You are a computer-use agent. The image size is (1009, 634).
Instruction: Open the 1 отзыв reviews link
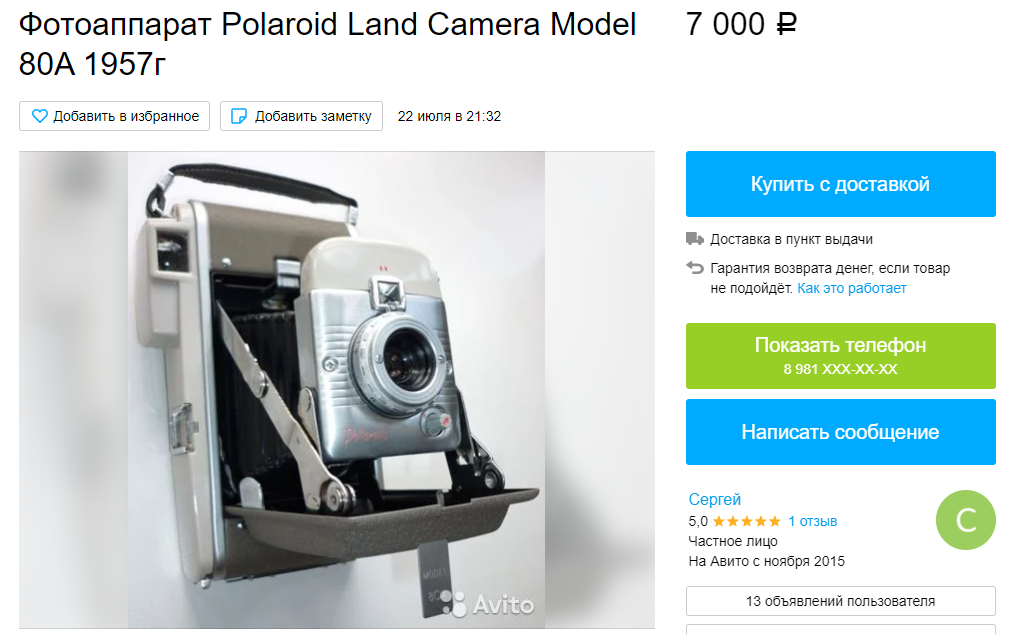coord(813,521)
